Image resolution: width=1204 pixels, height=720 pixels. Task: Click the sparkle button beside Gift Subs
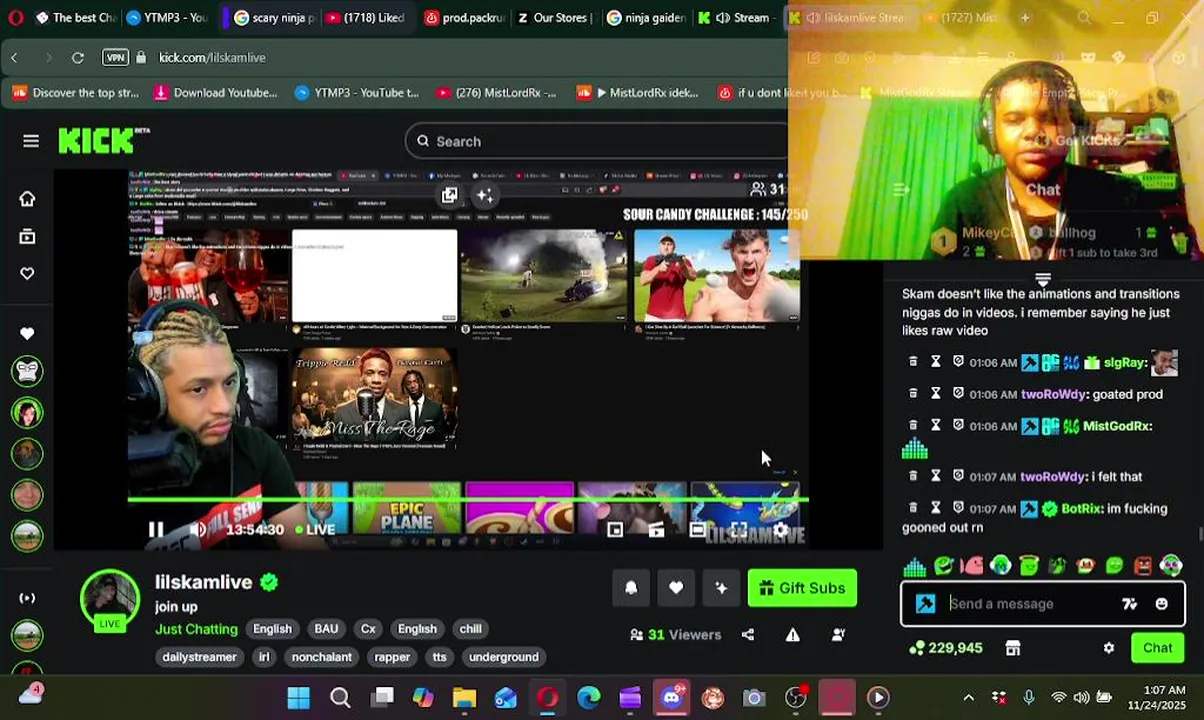tap(721, 588)
